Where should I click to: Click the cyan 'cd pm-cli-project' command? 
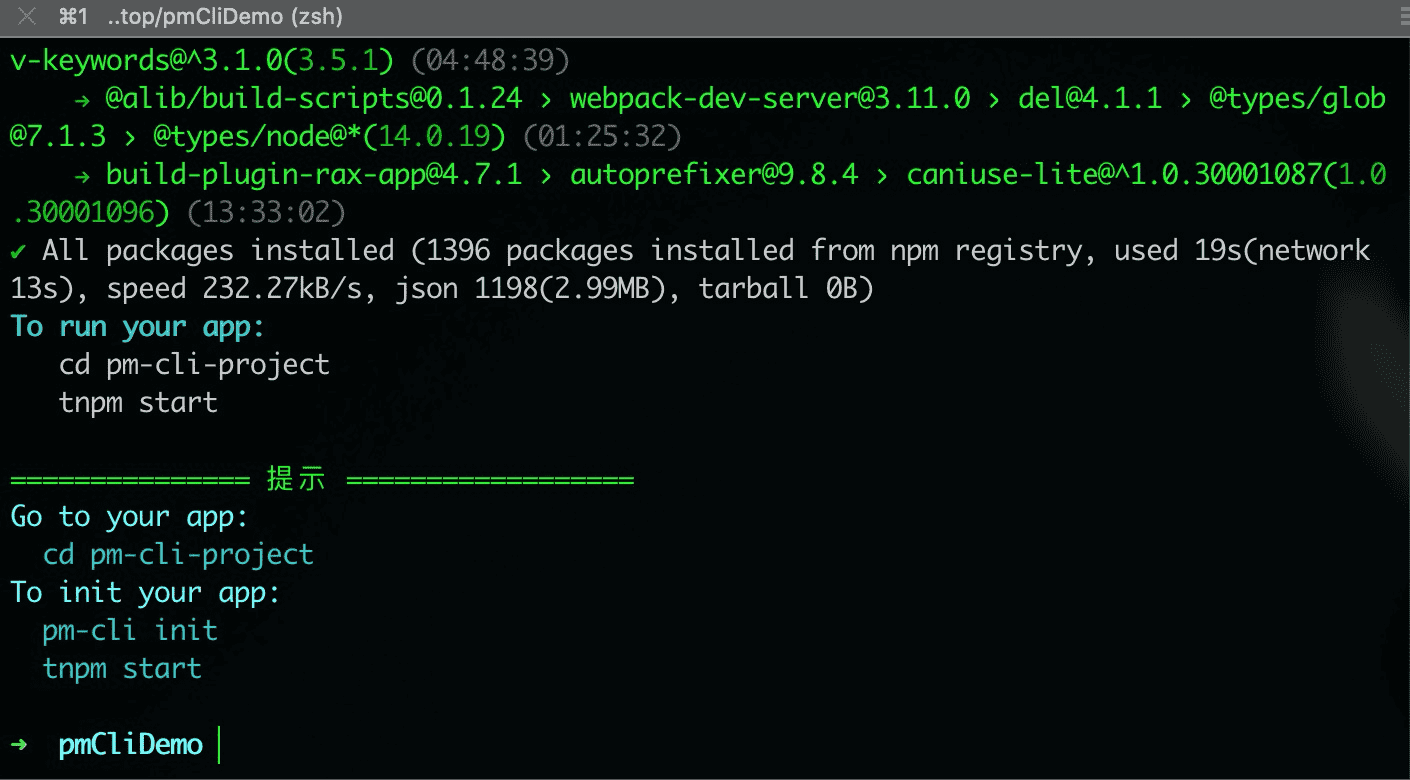178,555
